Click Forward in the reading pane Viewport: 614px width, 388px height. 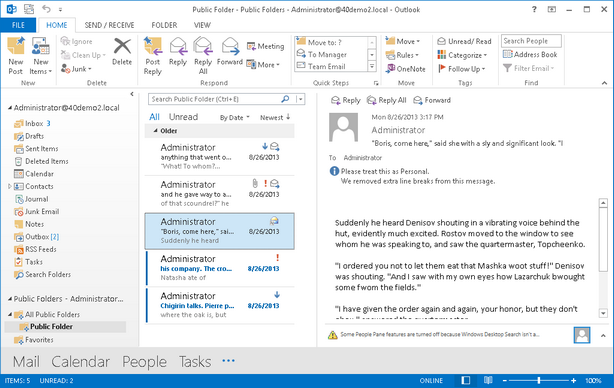point(432,100)
